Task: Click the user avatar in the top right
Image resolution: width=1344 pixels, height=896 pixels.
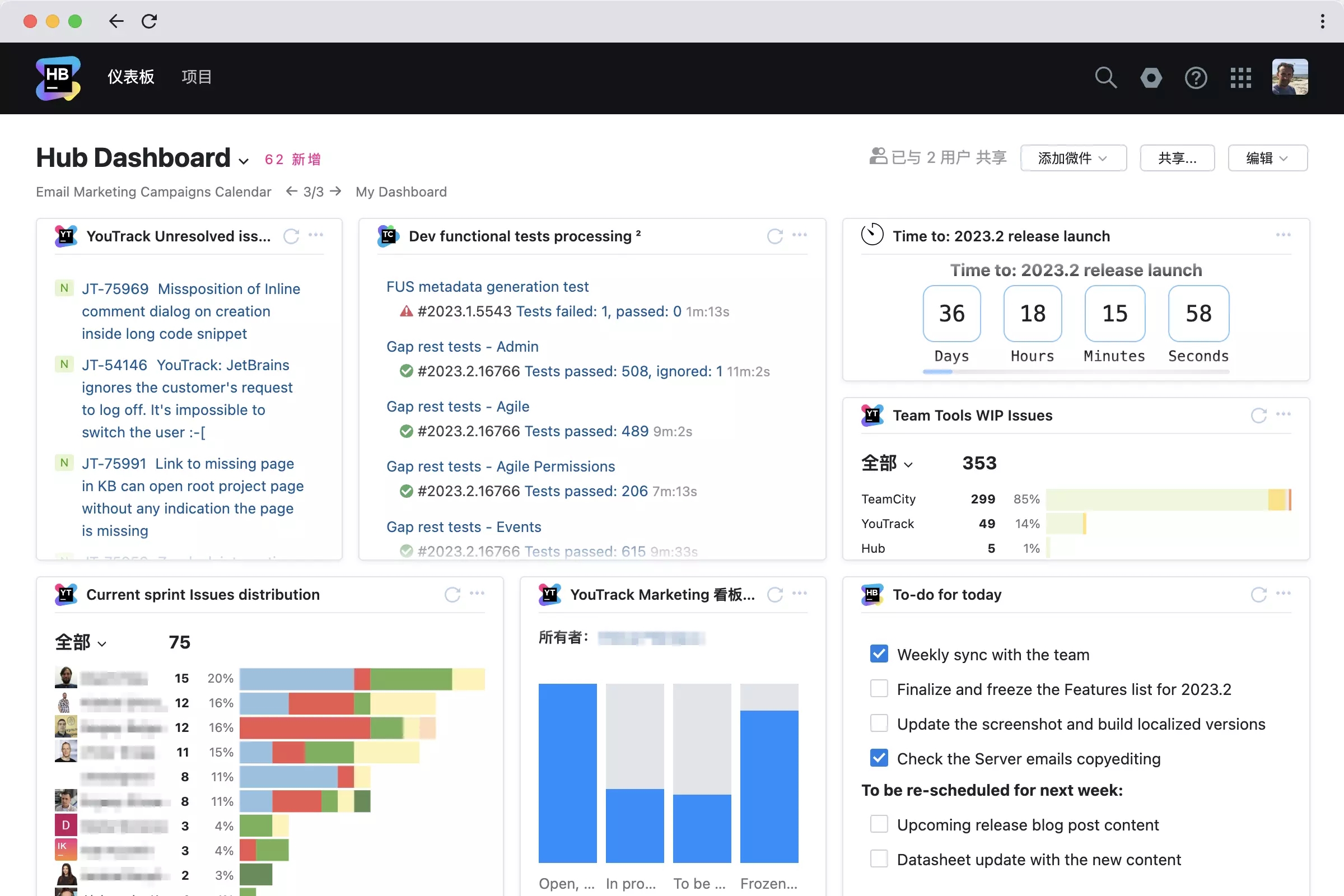Action: pos(1290,77)
